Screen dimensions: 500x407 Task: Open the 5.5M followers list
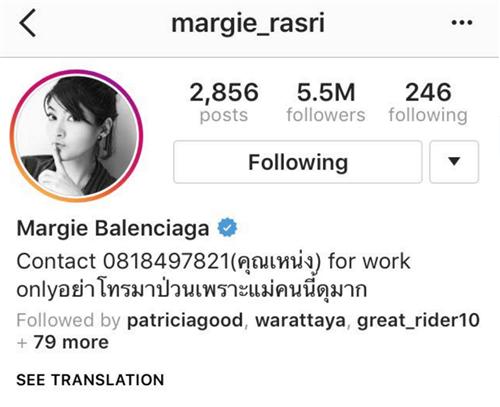click(x=326, y=102)
